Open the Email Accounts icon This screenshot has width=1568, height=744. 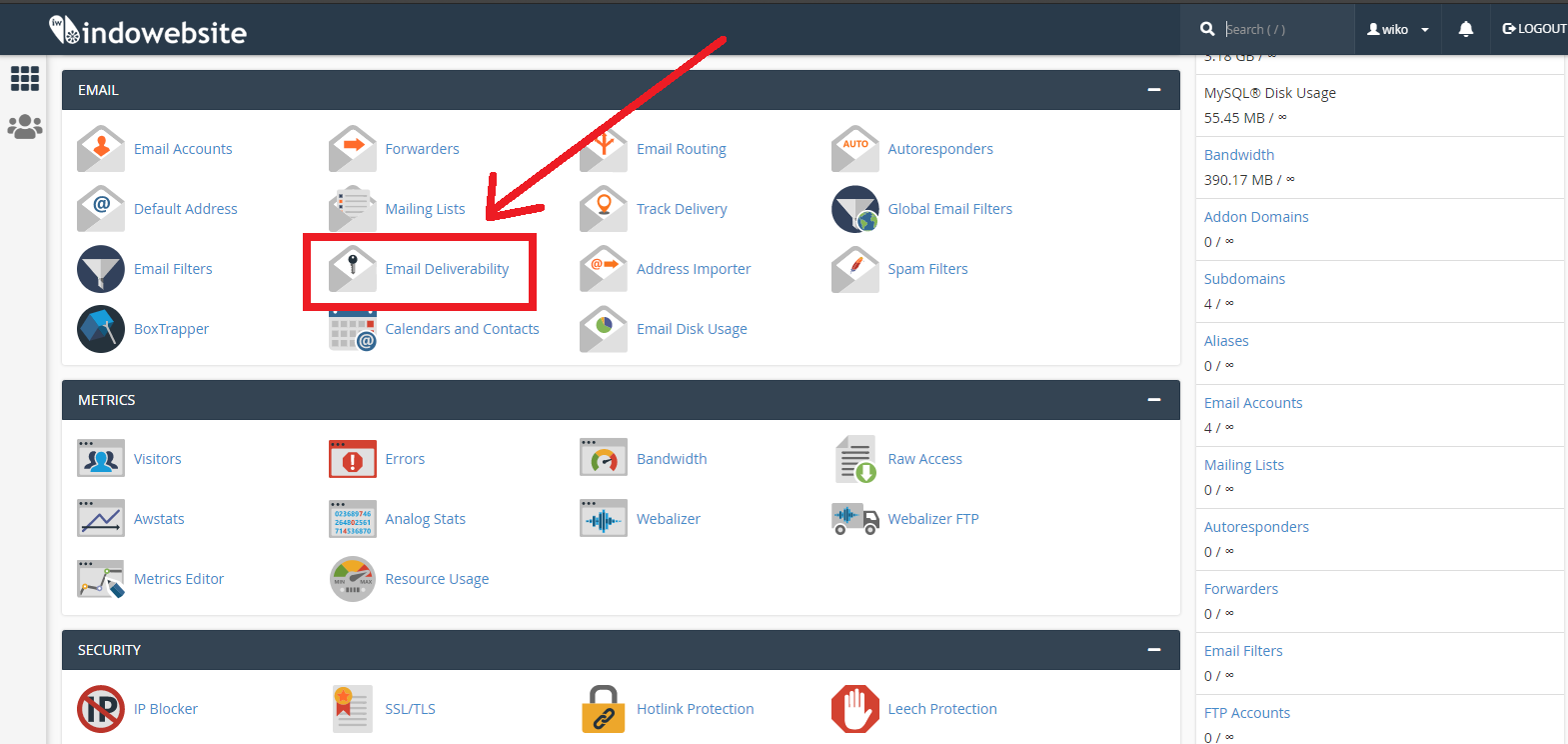pyautogui.click(x=101, y=149)
